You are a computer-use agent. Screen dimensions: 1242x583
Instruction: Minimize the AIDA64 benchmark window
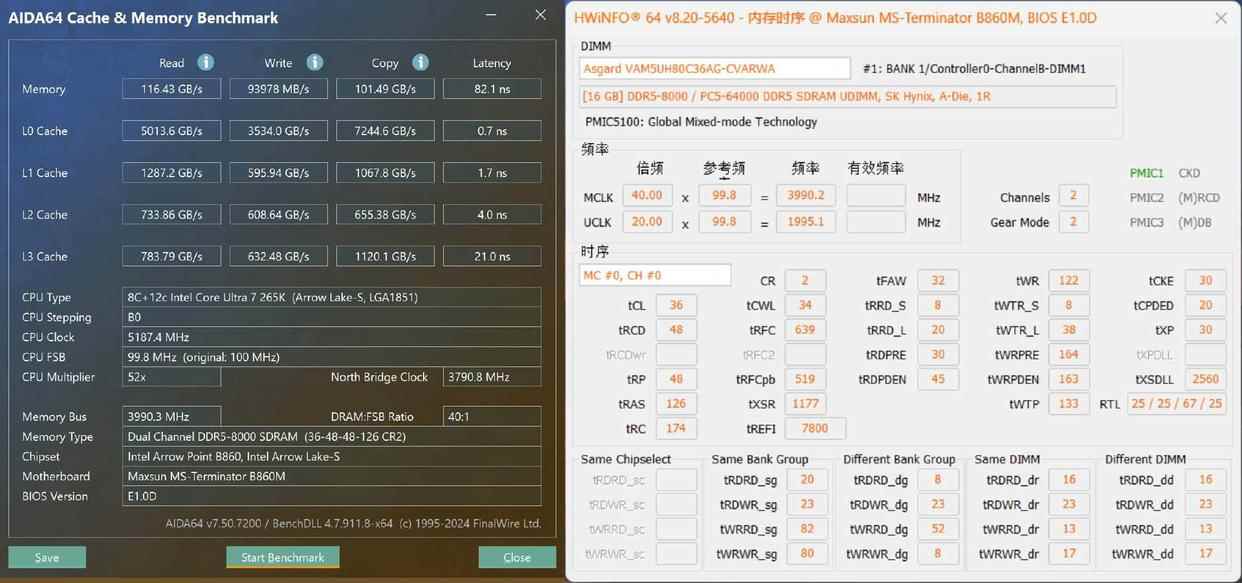[x=489, y=15]
